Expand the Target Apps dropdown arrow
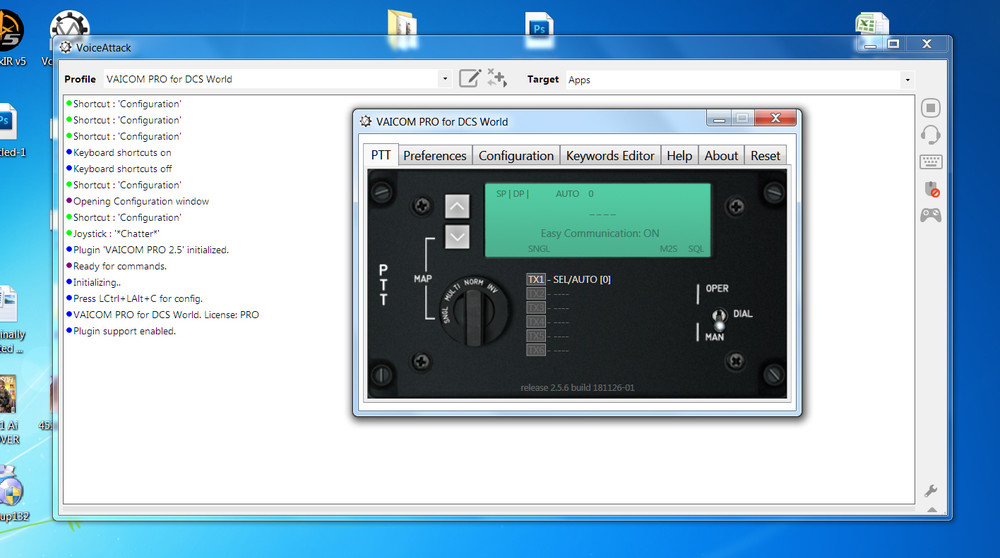This screenshot has height=558, width=1000. pyautogui.click(x=907, y=80)
